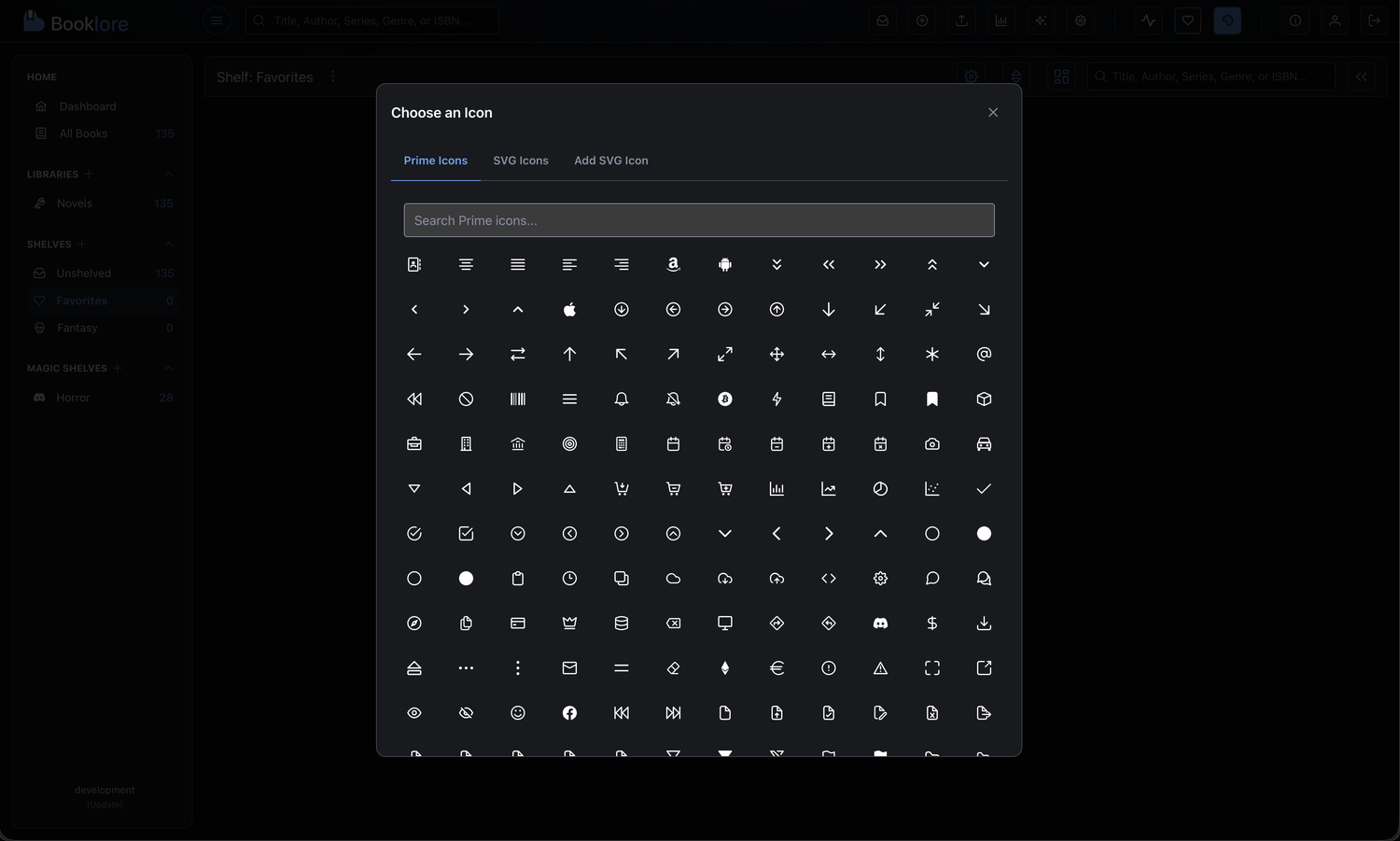Select the Apple icon for the shelf

[x=569, y=309]
